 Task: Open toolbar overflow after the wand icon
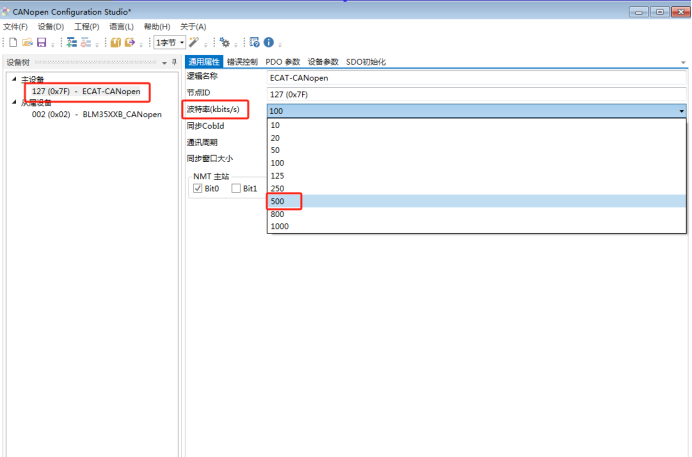tap(206, 44)
